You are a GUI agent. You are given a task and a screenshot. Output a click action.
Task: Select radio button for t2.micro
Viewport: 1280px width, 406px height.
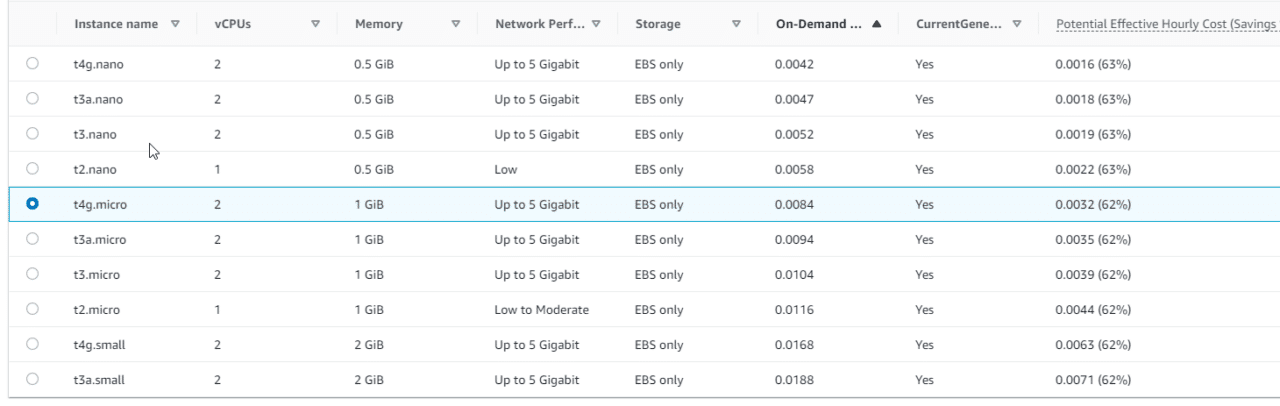click(33, 309)
